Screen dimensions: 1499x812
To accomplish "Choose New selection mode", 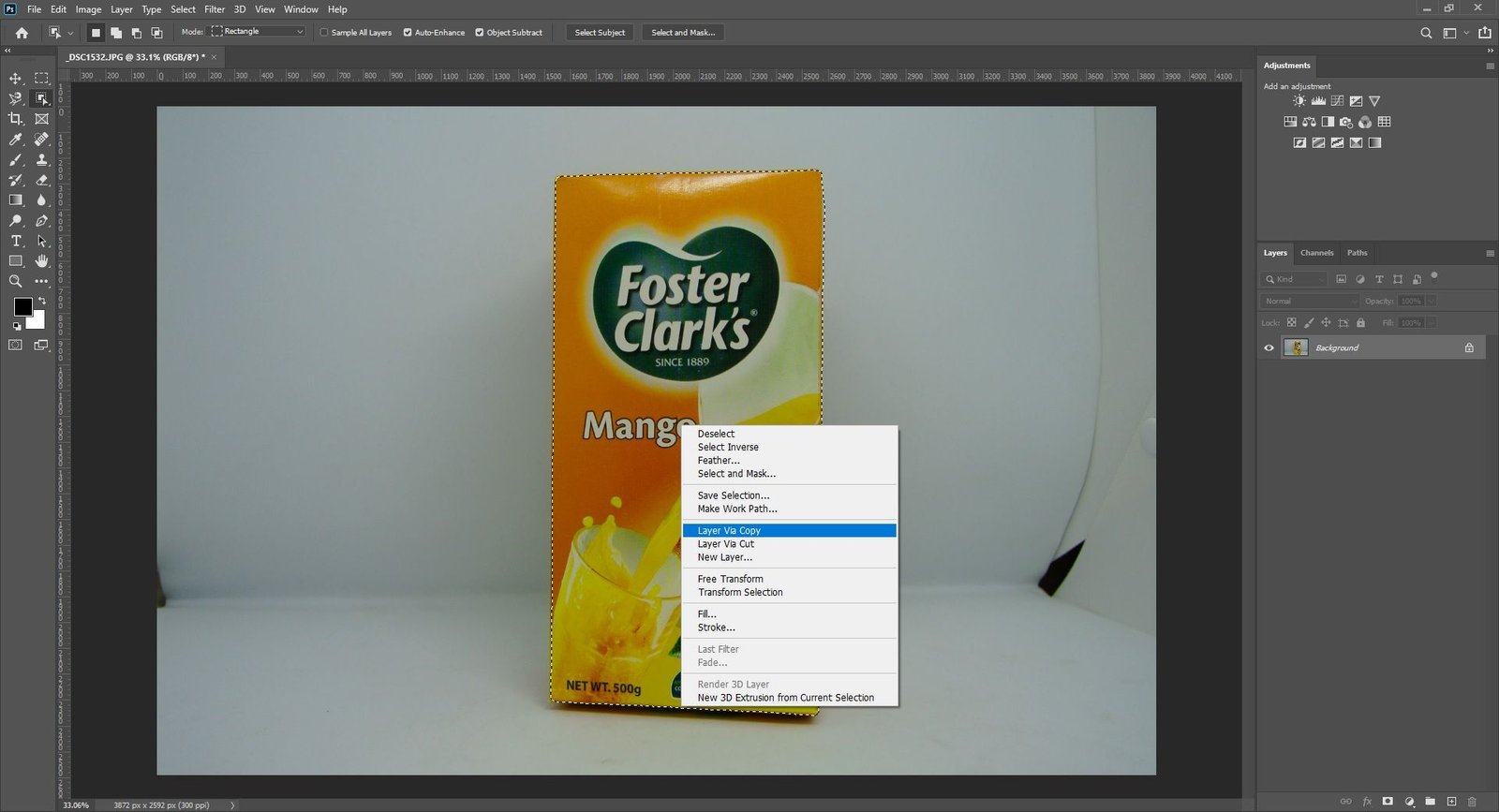I will pos(96,33).
